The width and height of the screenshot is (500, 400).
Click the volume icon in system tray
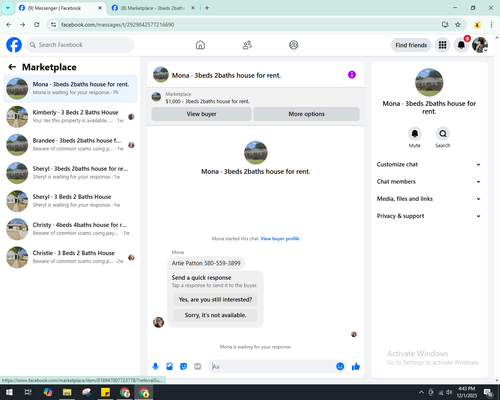click(x=449, y=392)
